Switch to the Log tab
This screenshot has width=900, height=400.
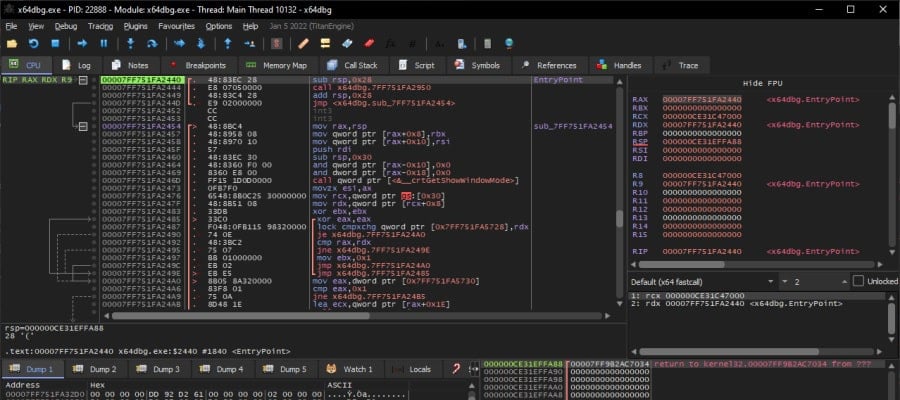(x=77, y=65)
